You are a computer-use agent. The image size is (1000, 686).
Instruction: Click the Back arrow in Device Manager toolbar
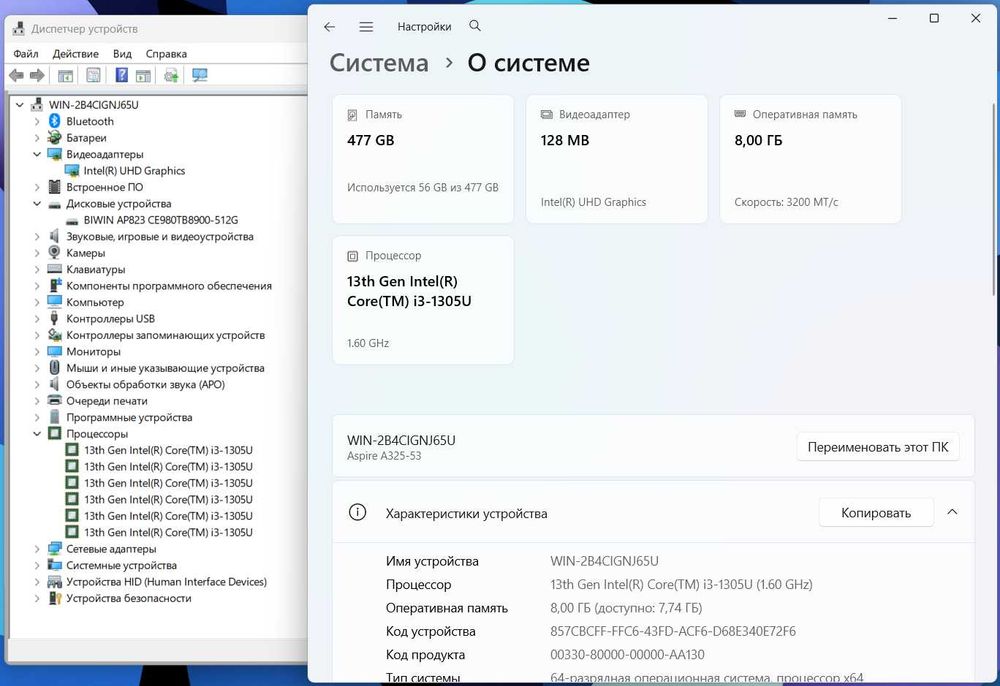(16, 76)
